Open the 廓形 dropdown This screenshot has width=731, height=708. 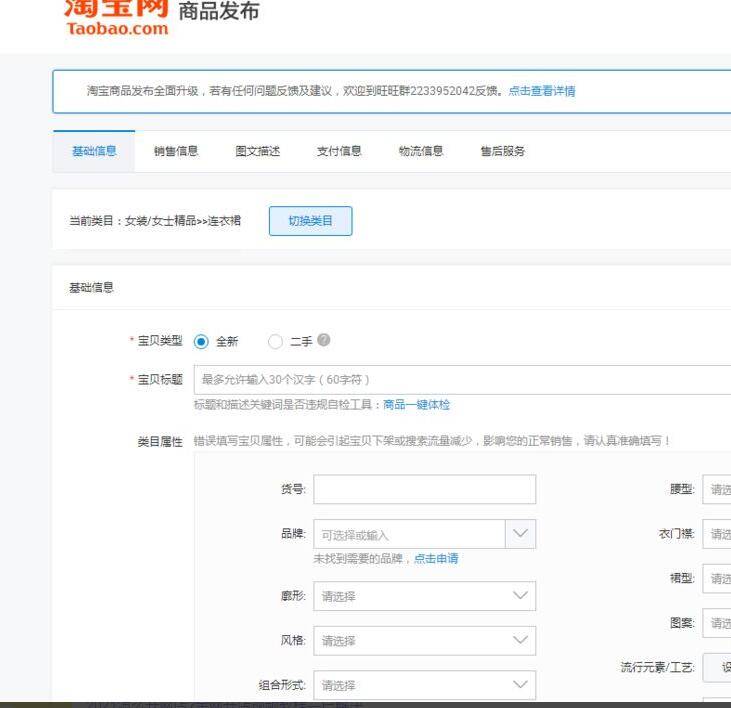click(425, 596)
